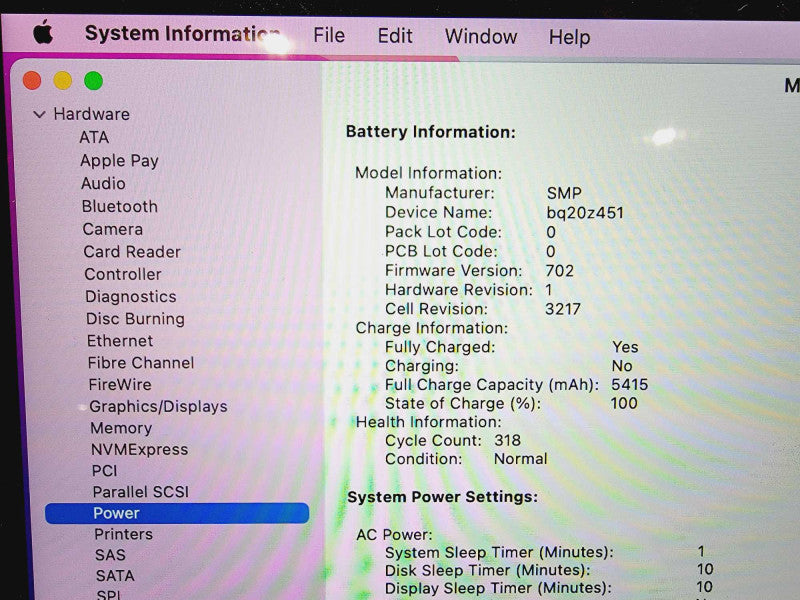Open the Edit menu
The image size is (800, 600).
[x=395, y=36]
